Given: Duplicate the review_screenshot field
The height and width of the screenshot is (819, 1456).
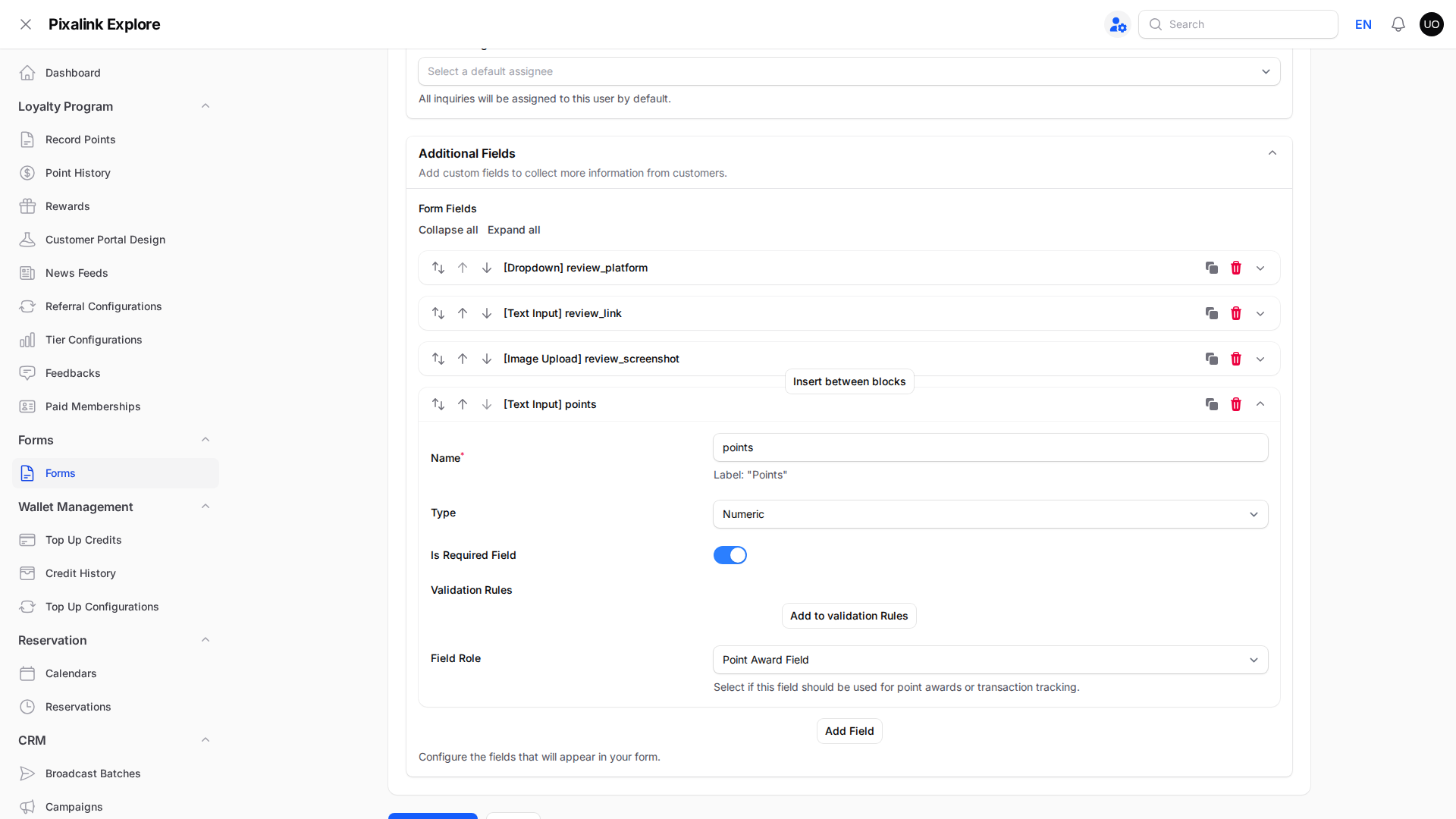Looking at the screenshot, I should point(1212,359).
